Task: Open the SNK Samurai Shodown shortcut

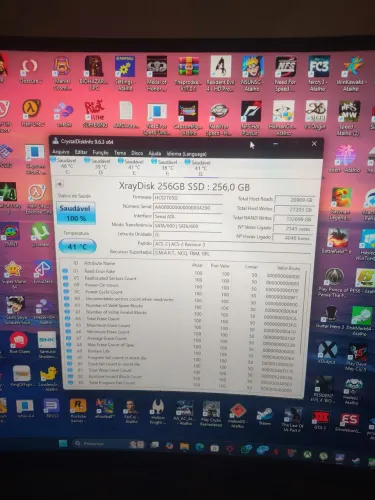Action: tap(47, 345)
